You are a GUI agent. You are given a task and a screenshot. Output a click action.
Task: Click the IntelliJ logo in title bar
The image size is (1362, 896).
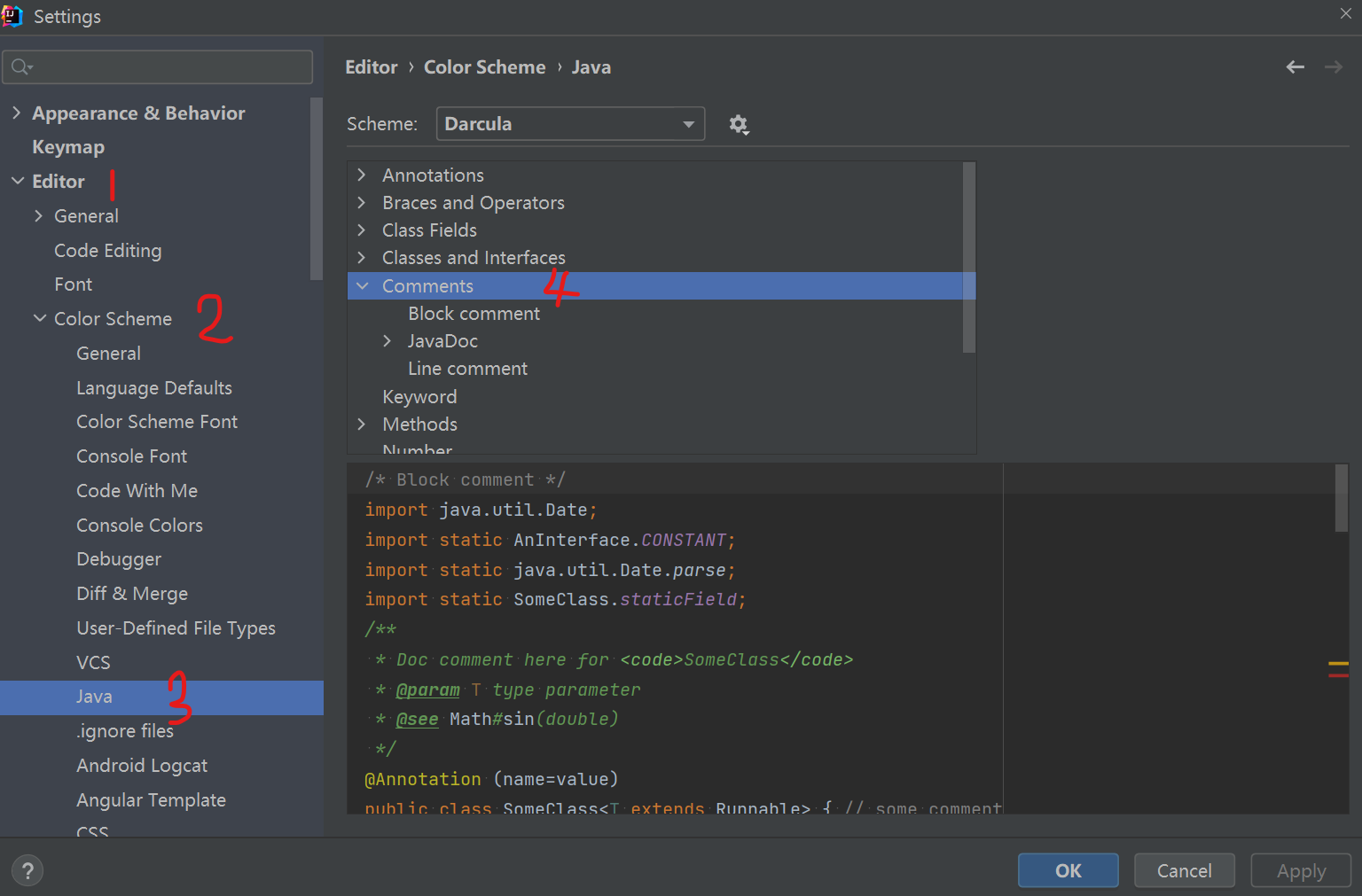12,15
